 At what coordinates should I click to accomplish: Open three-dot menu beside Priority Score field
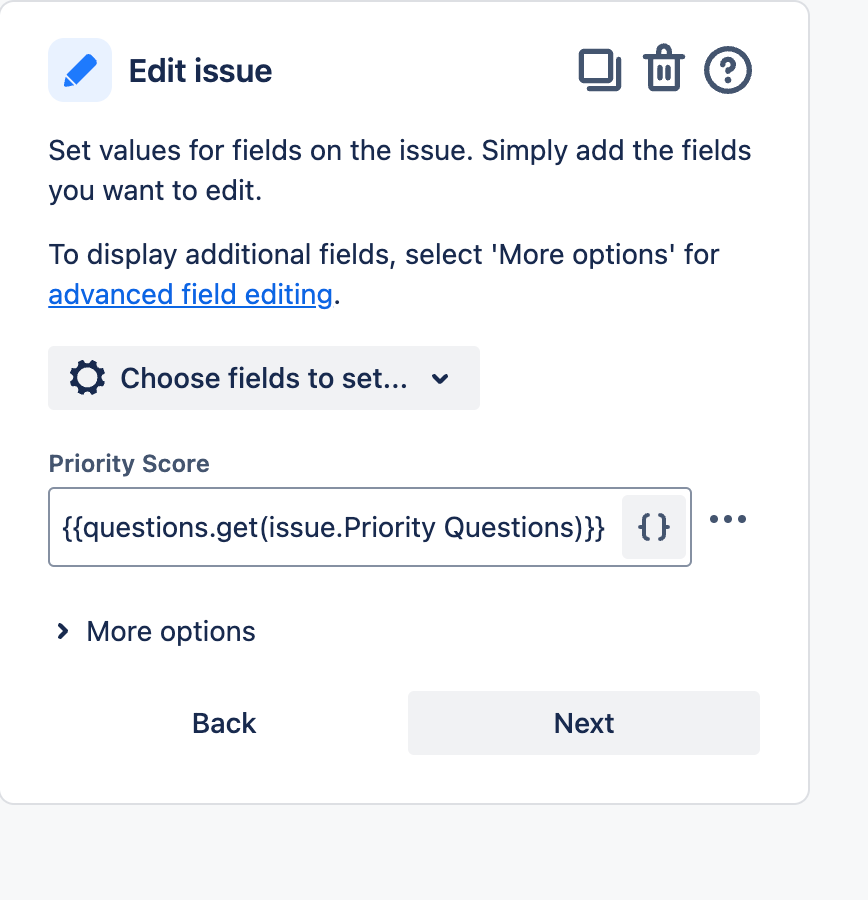click(727, 519)
